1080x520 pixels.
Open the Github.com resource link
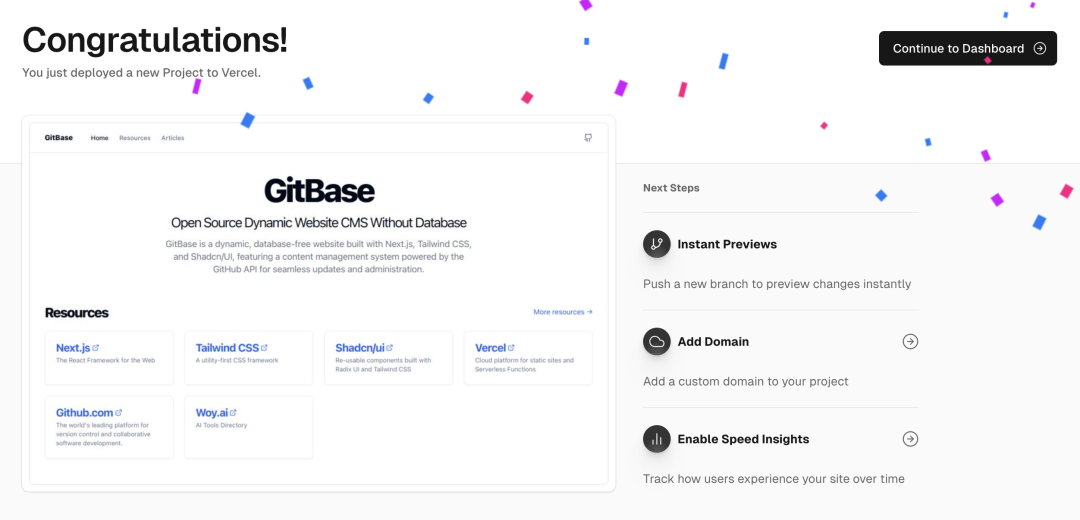85,413
